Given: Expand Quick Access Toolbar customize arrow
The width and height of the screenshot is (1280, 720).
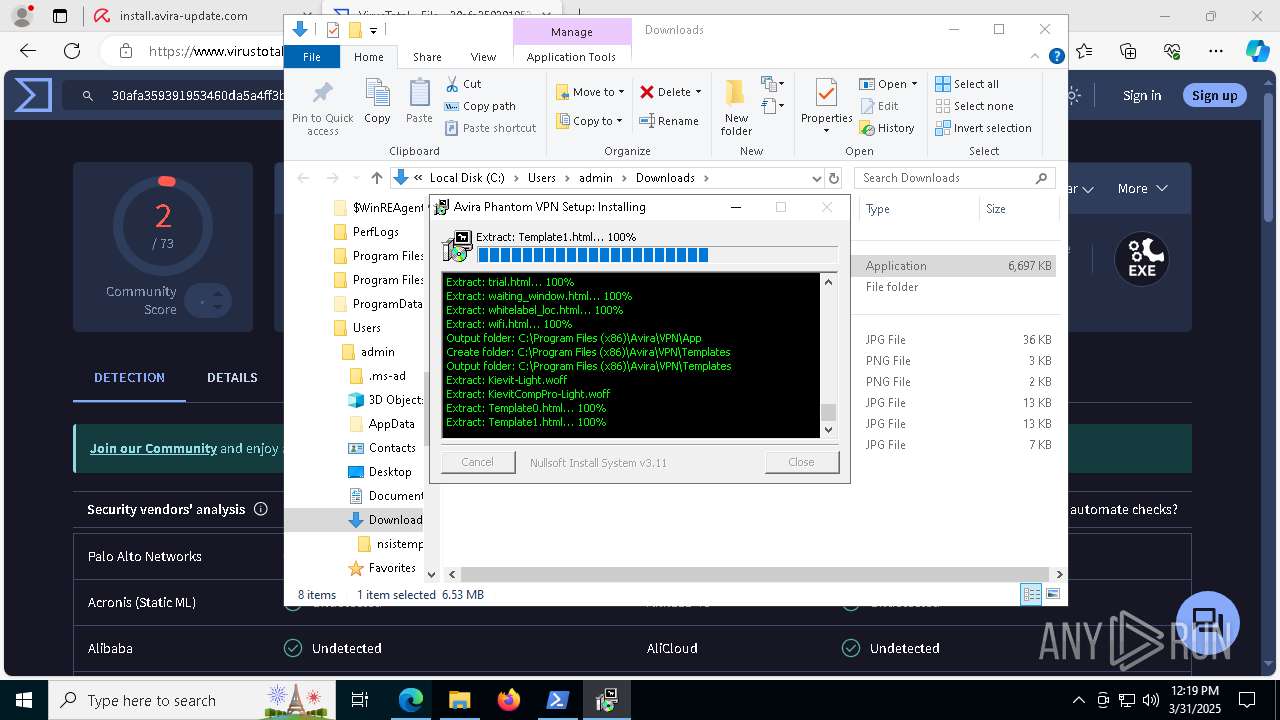Looking at the screenshot, I should (x=373, y=30).
